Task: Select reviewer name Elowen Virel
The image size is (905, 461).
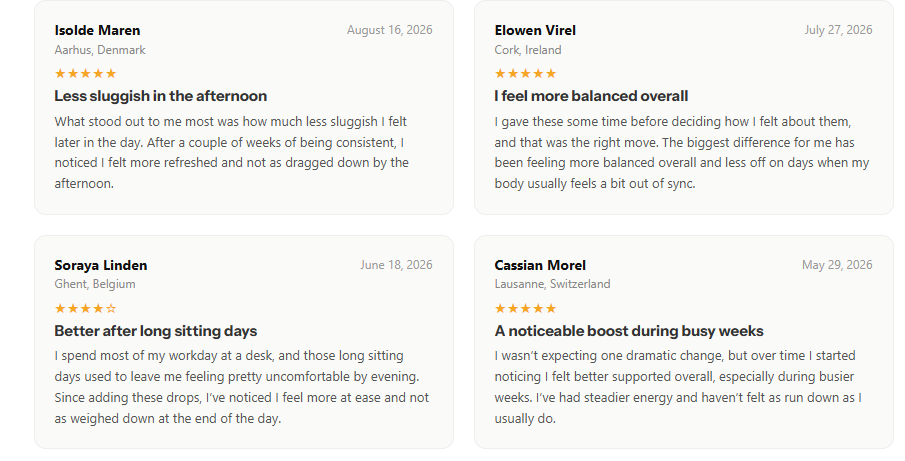Action: [x=535, y=30]
